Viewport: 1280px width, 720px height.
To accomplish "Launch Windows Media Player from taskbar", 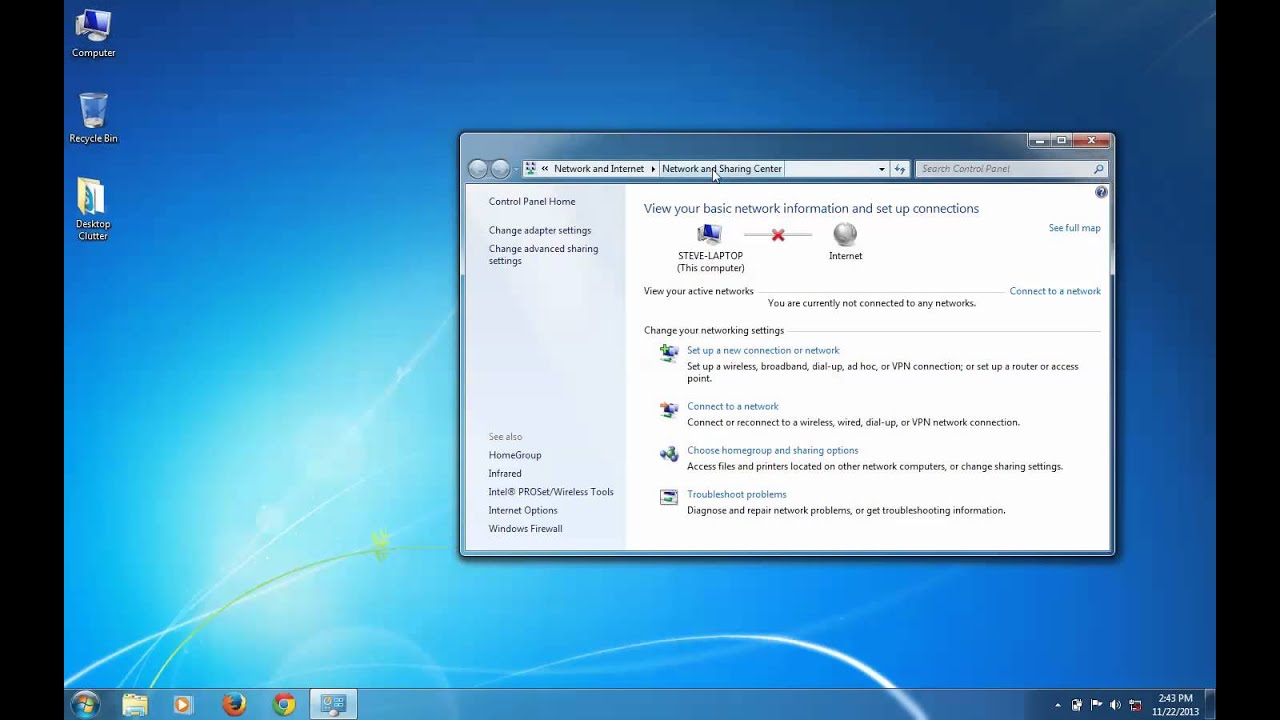I will [183, 705].
